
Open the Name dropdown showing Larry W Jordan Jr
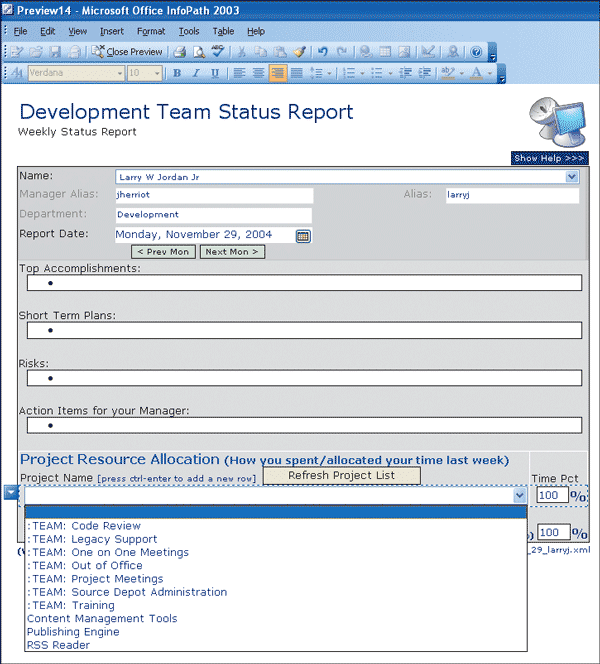click(x=572, y=177)
